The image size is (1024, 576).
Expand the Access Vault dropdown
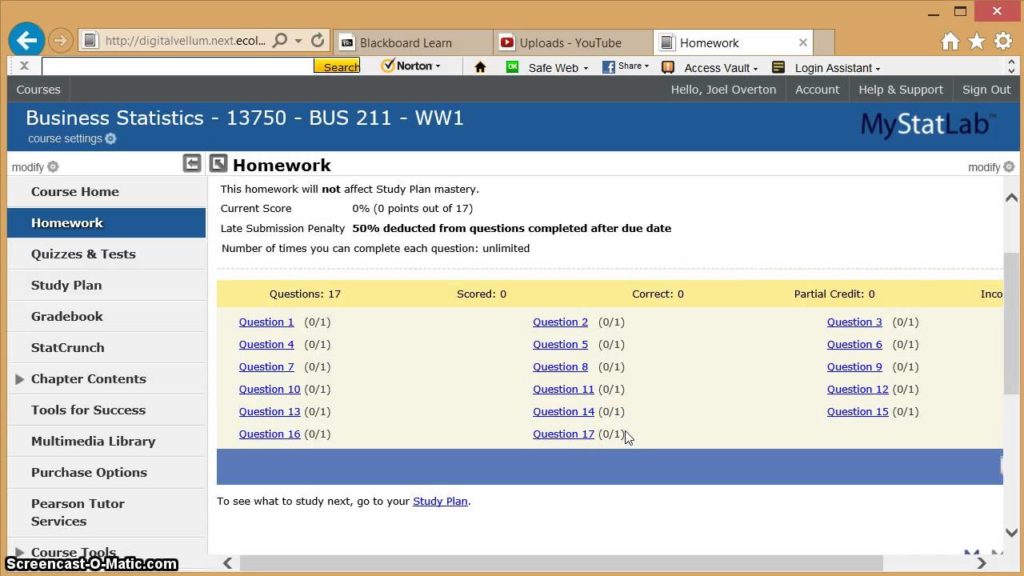tap(720, 67)
